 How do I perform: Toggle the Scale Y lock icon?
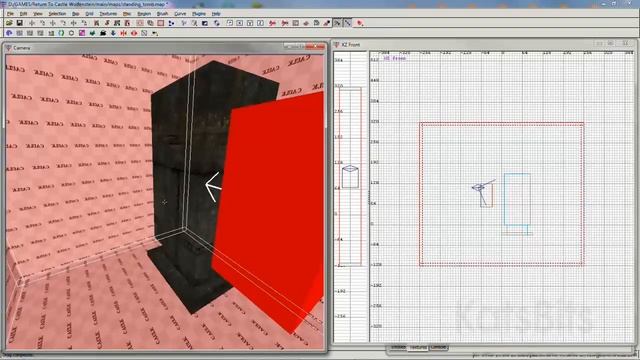coord(249,23)
